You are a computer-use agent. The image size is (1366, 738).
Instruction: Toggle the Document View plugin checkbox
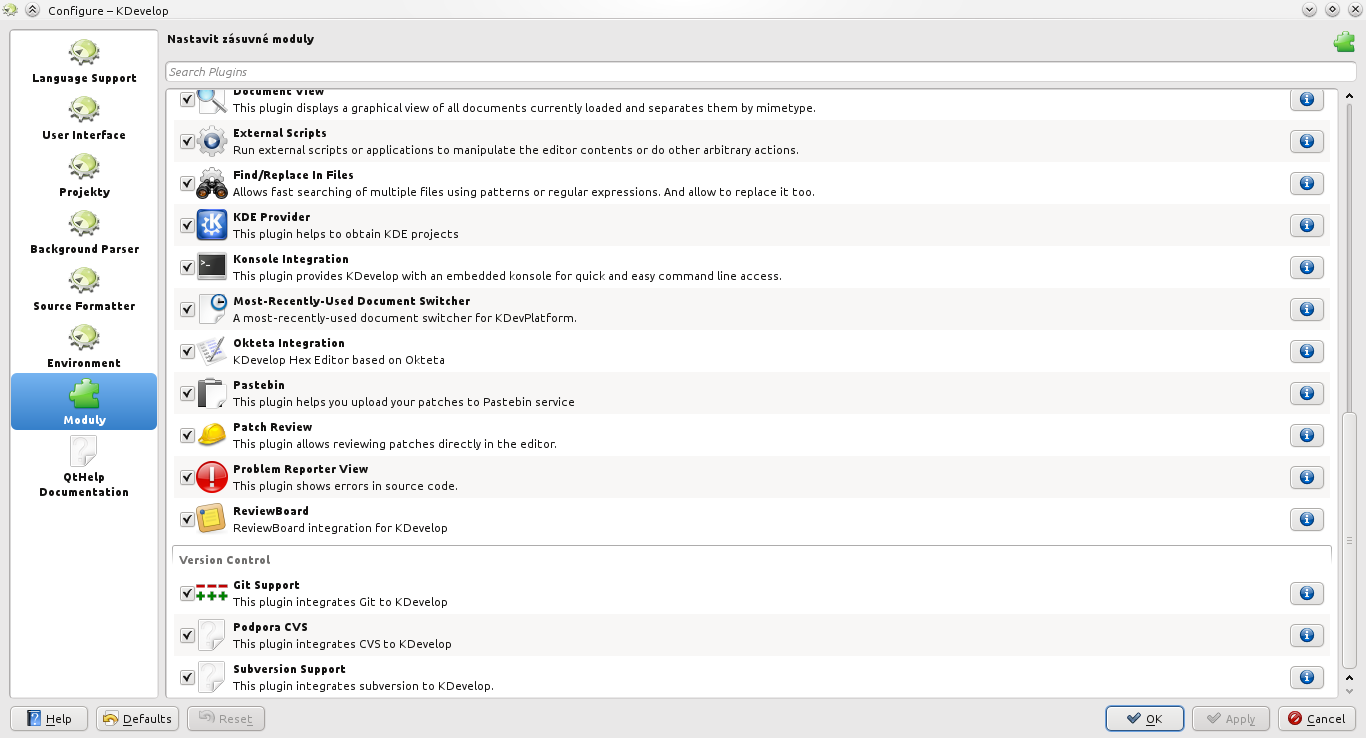pyautogui.click(x=187, y=99)
